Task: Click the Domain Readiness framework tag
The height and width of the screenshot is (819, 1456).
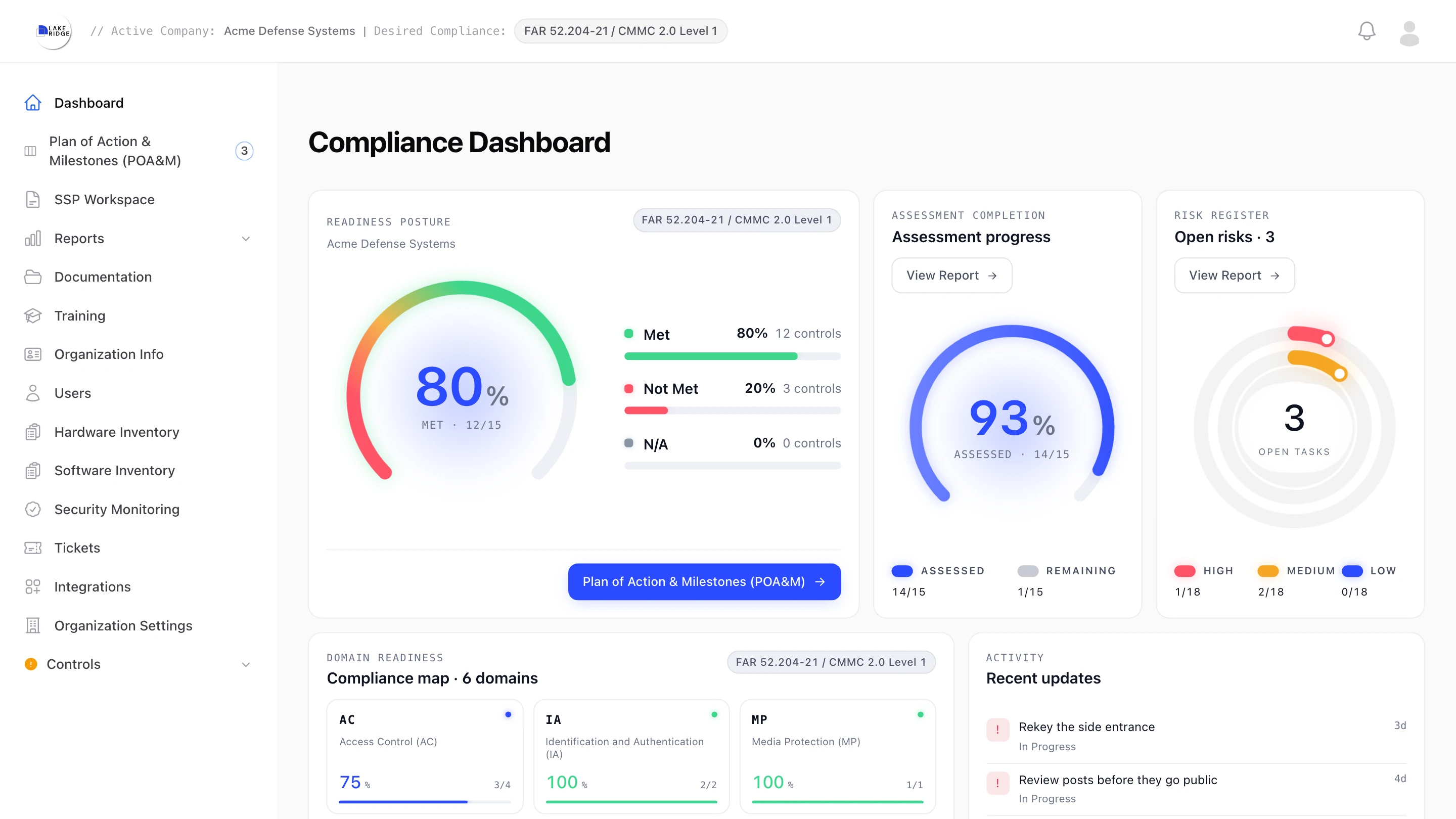Action: (831, 662)
